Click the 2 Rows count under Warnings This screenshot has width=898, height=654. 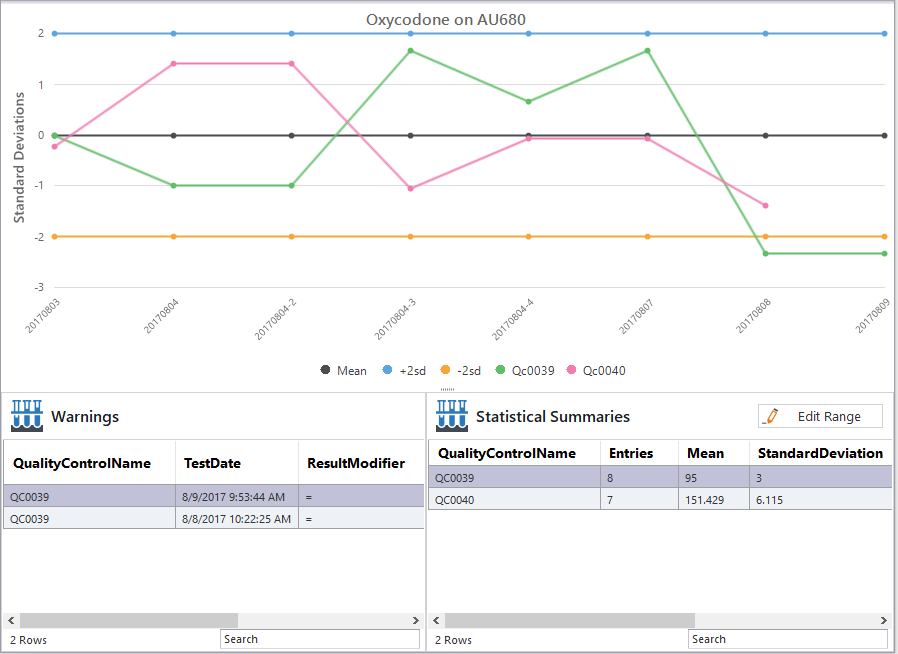(x=29, y=640)
